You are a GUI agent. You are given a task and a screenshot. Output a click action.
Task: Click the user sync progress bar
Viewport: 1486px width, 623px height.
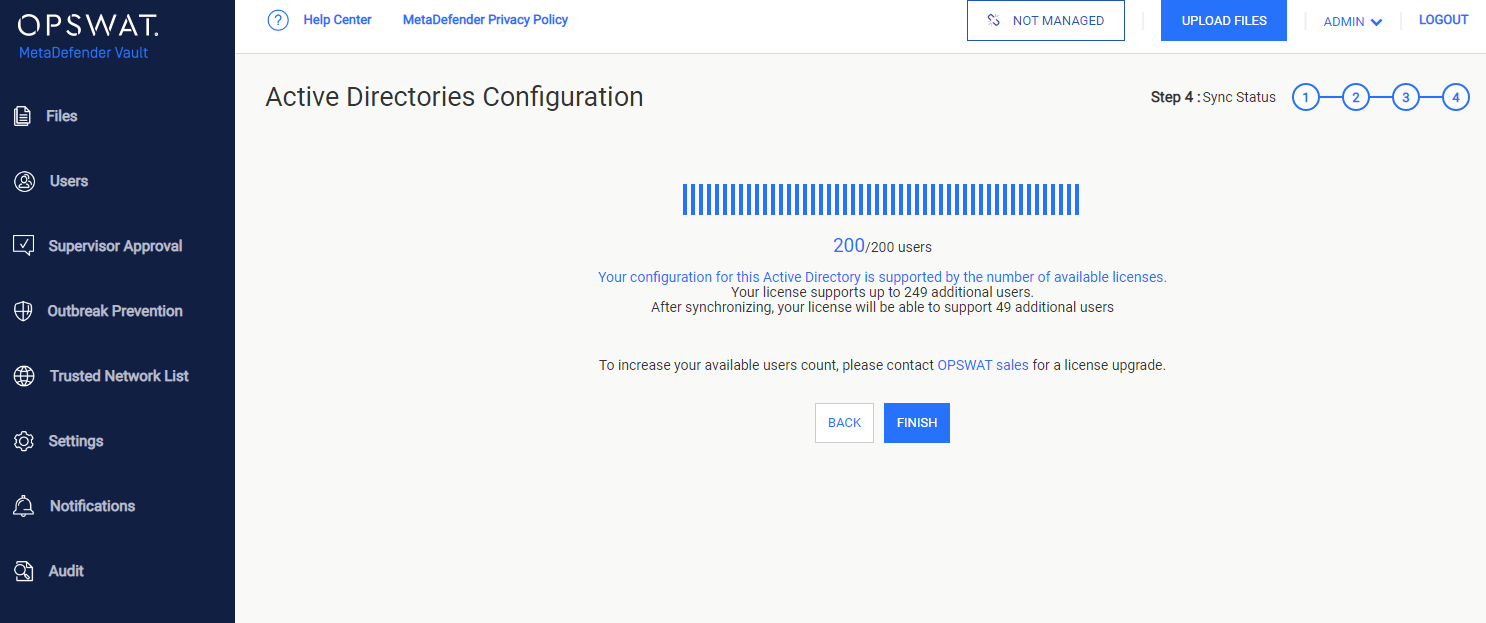click(x=880, y=199)
